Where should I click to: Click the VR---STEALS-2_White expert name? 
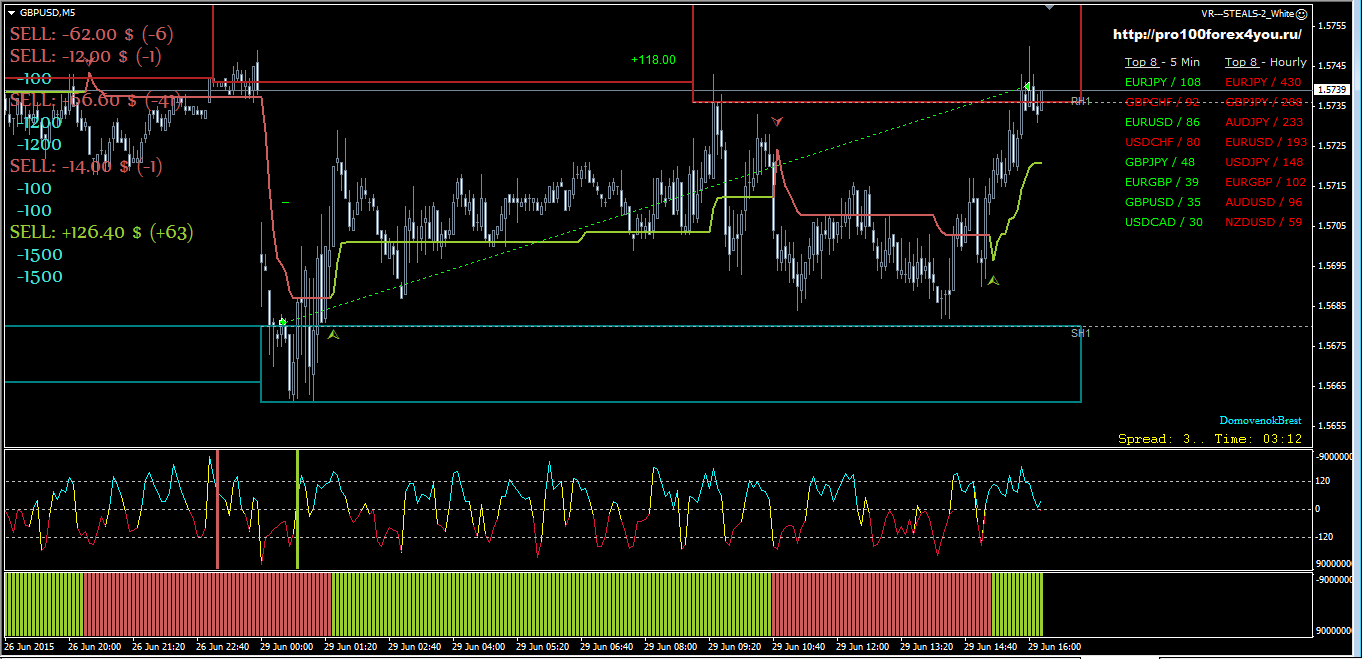click(1248, 14)
